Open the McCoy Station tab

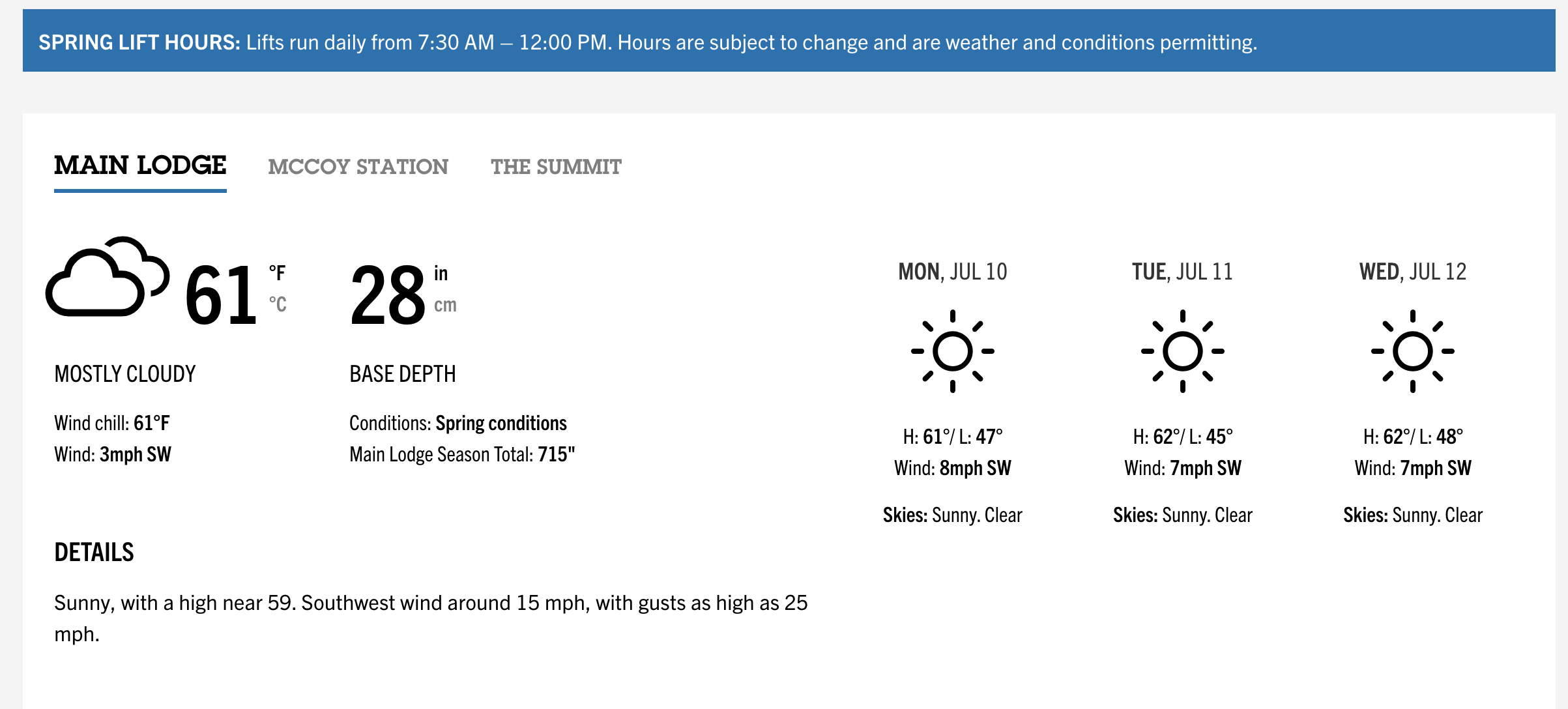[358, 167]
